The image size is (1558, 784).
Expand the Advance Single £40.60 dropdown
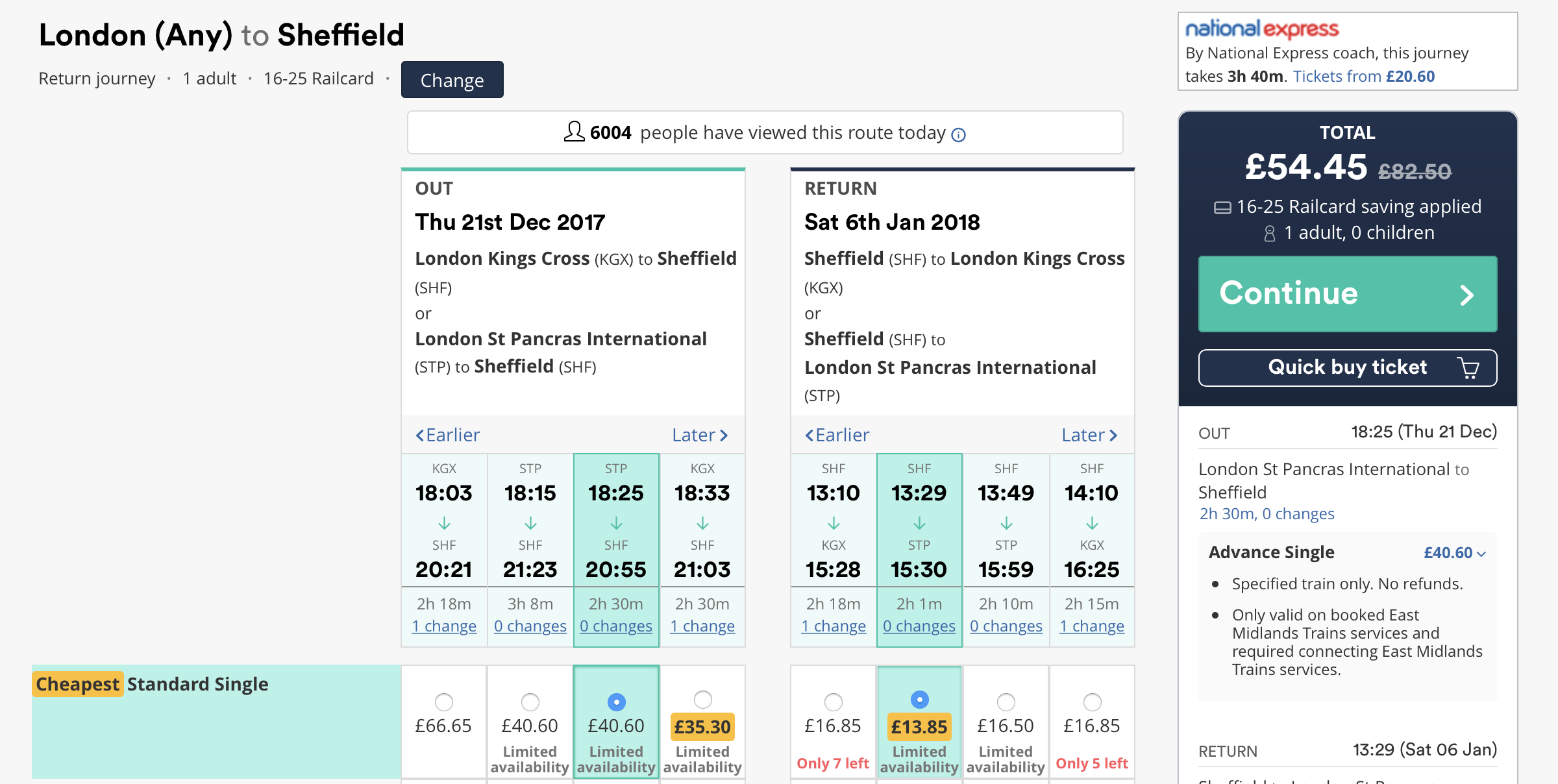click(1455, 553)
